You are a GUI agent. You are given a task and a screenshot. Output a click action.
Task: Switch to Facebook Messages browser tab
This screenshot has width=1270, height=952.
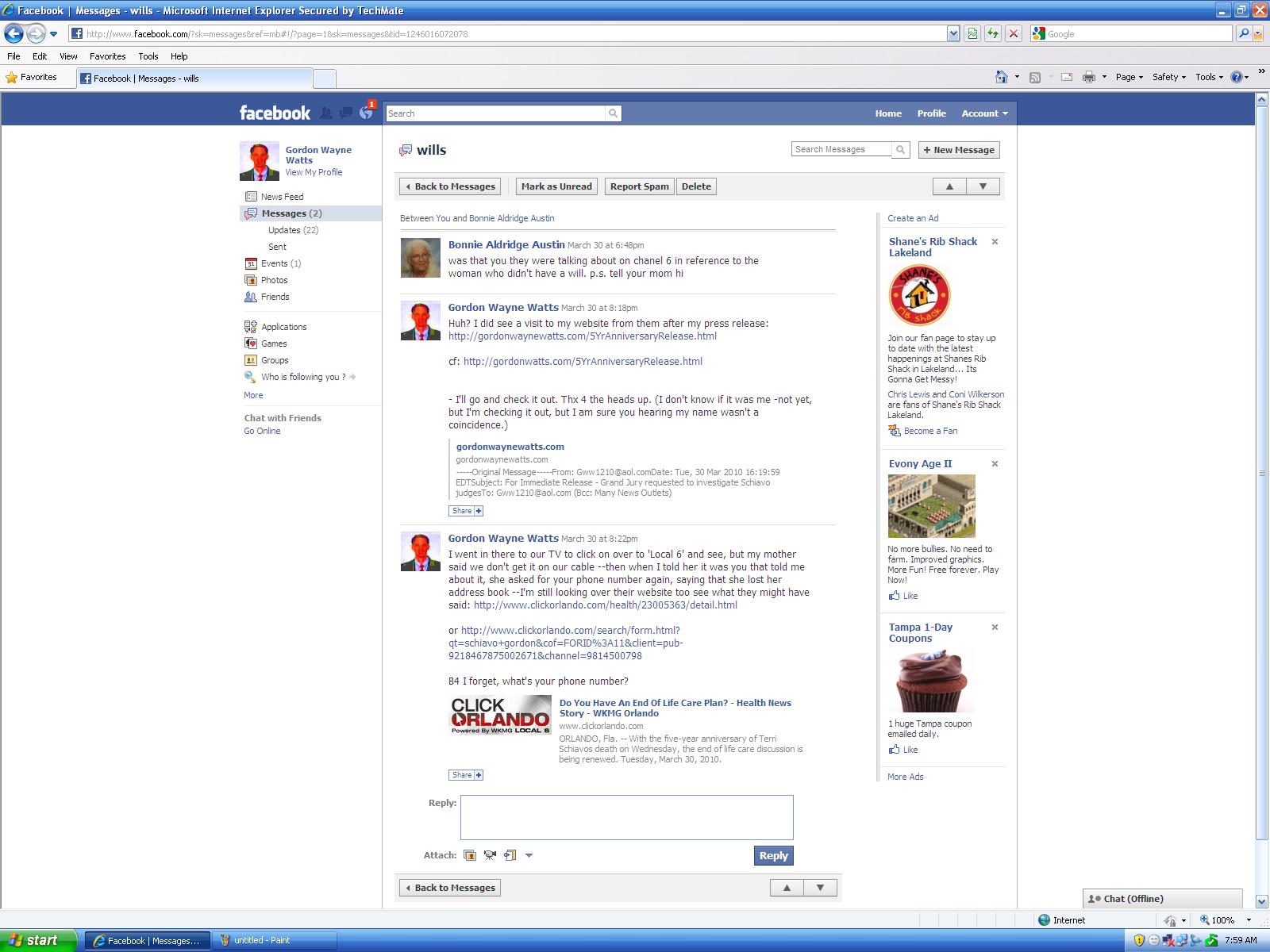click(194, 79)
